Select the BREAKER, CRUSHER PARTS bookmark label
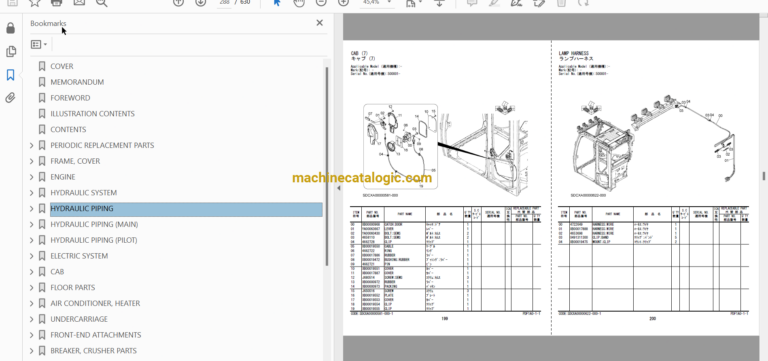 pos(94,351)
